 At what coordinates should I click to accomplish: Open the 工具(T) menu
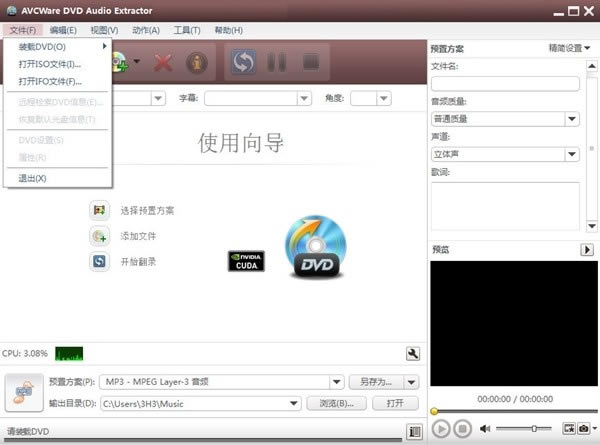tap(187, 30)
